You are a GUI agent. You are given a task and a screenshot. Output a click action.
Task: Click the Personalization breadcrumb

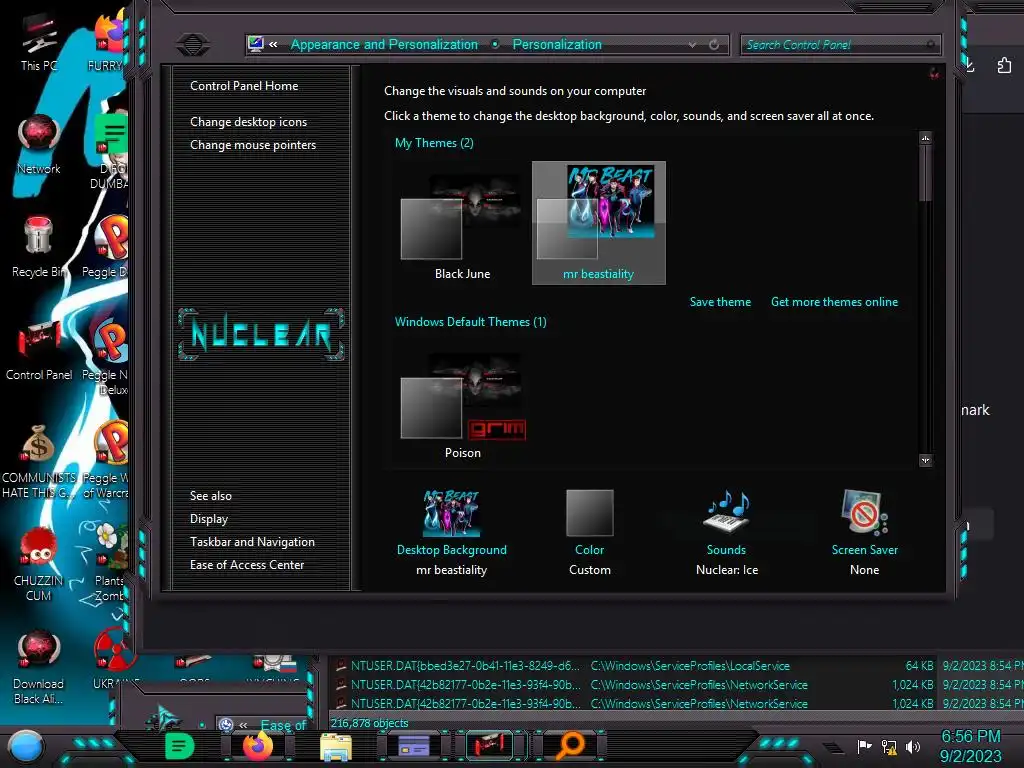click(557, 44)
